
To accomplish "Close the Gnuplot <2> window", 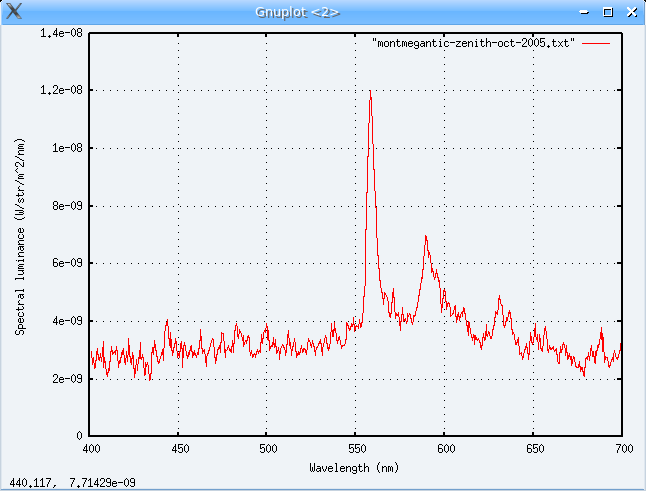I will [629, 12].
